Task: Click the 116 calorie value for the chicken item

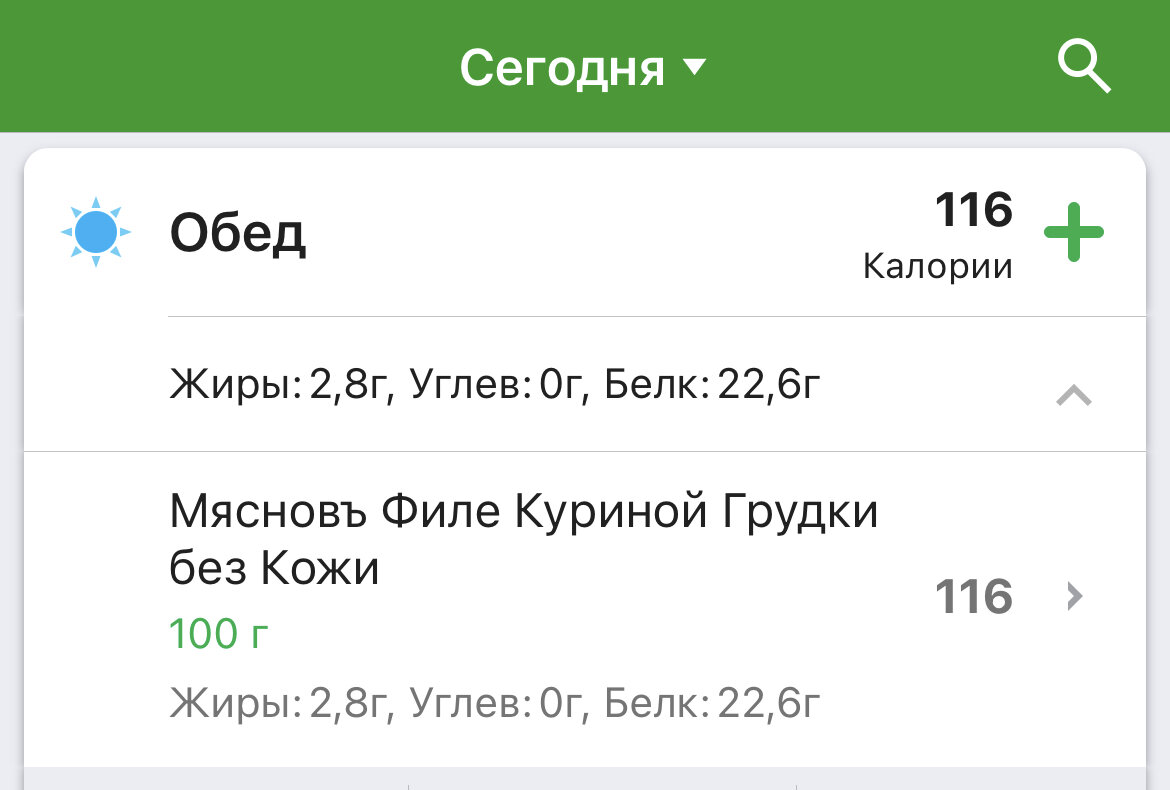Action: 973,596
